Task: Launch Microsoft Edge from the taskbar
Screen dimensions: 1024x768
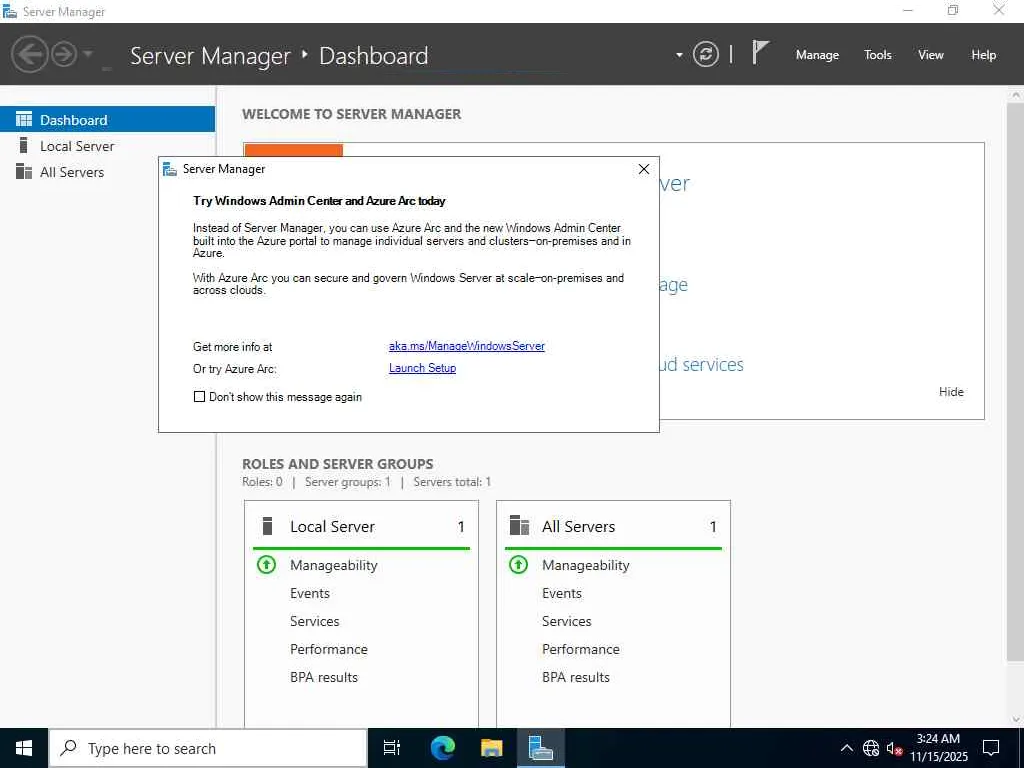Action: [442, 748]
